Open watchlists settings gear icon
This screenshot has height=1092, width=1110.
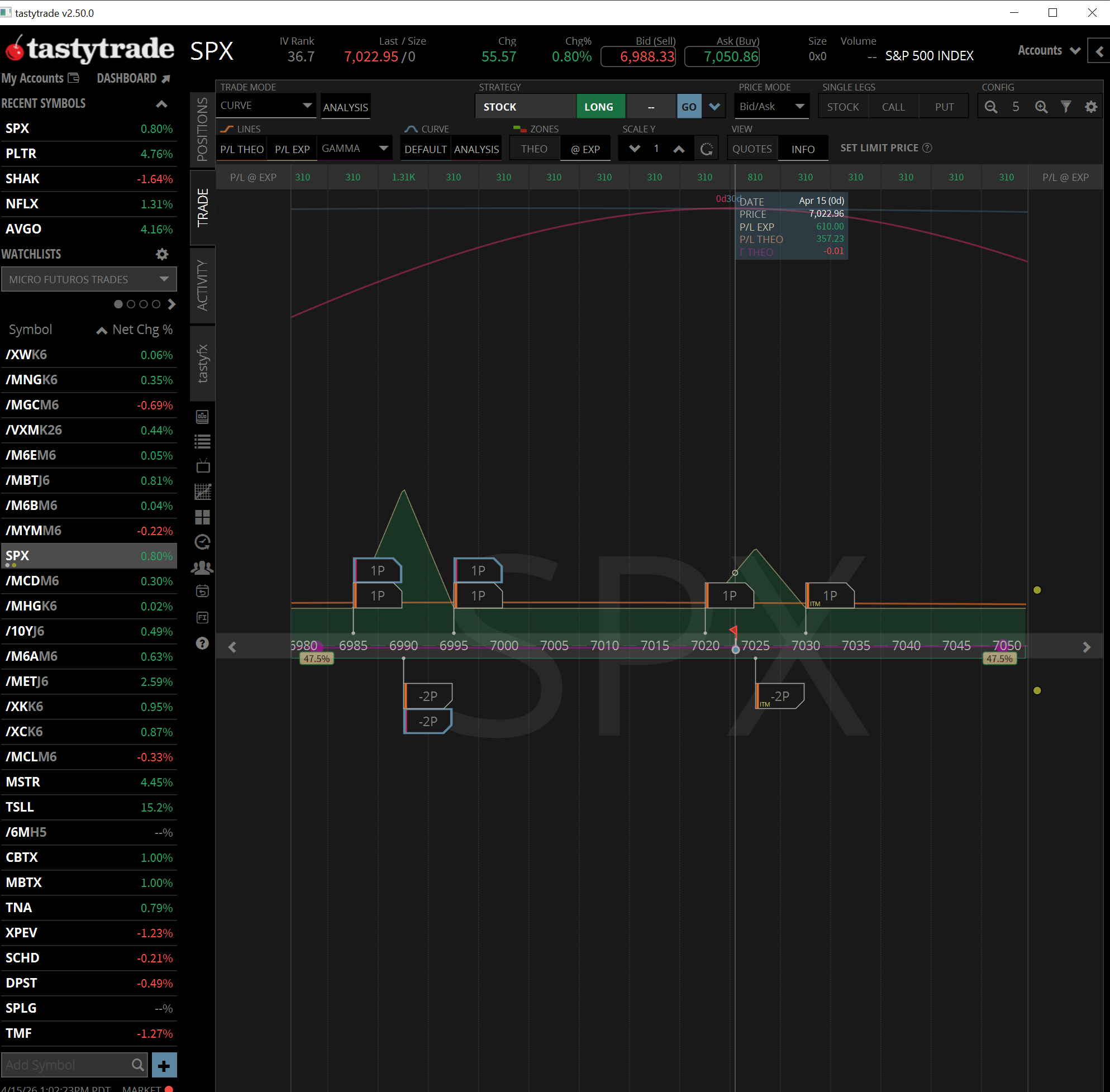tap(163, 254)
